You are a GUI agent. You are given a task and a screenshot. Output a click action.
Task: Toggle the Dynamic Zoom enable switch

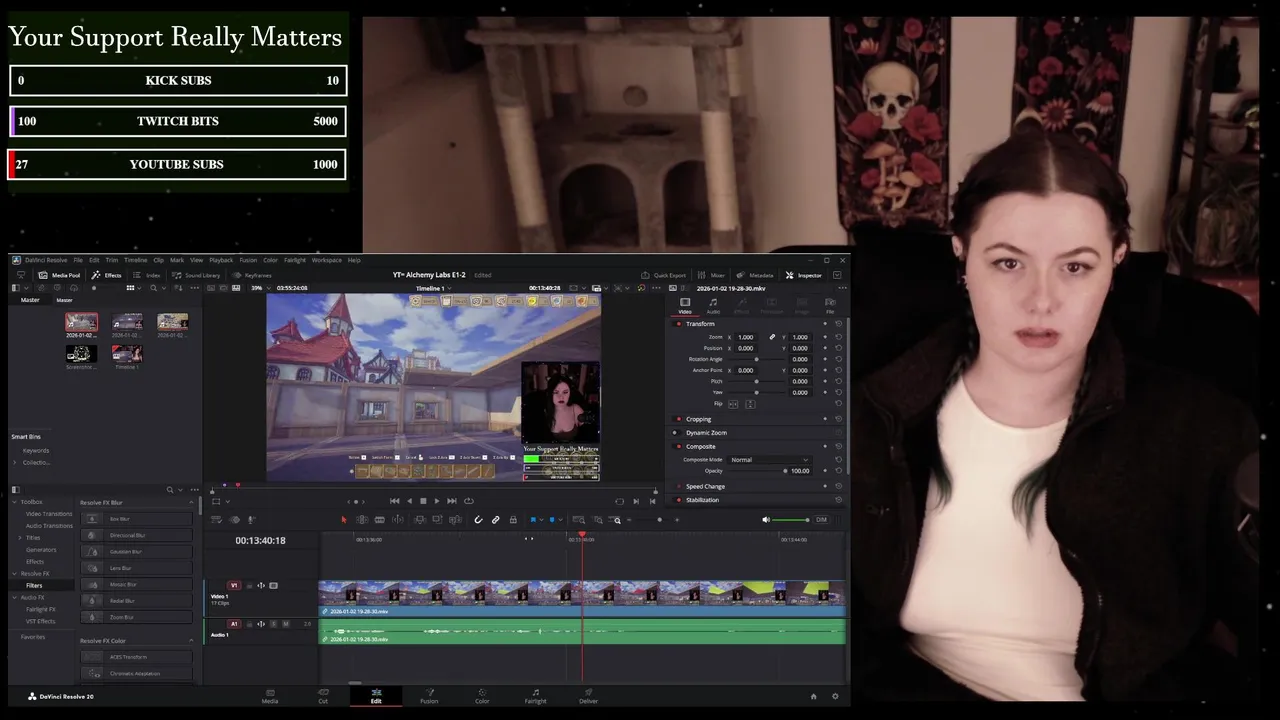point(675,433)
